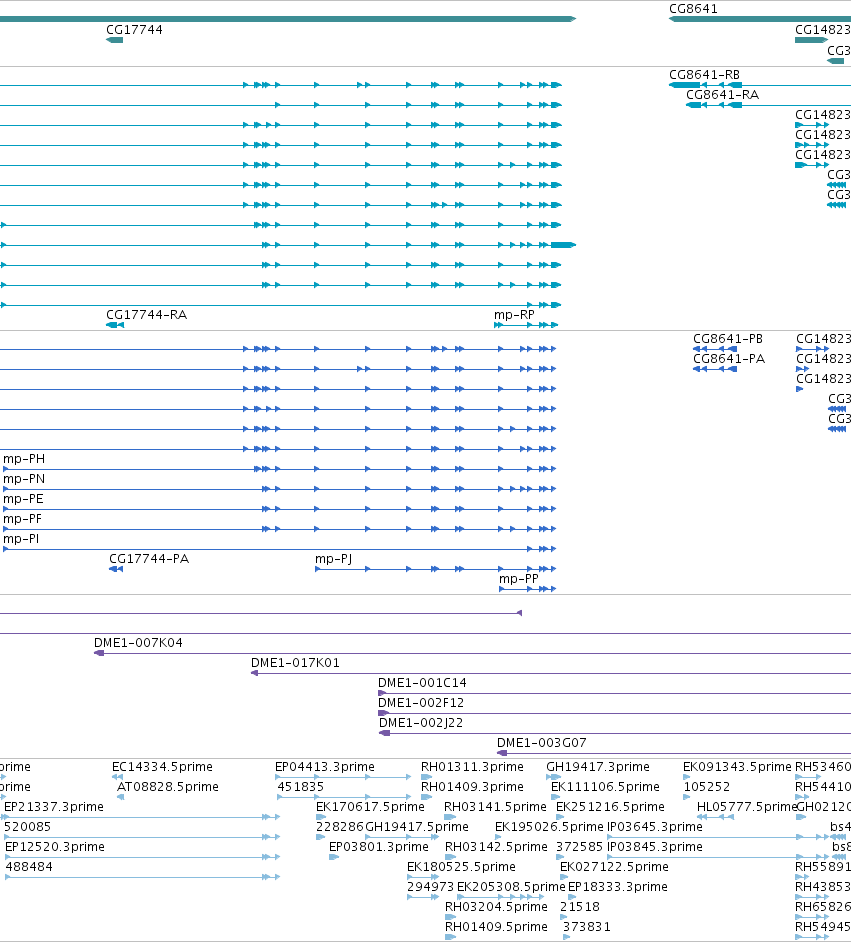Select the 372585 alignment label
This screenshot has width=851, height=942.
pos(580,847)
